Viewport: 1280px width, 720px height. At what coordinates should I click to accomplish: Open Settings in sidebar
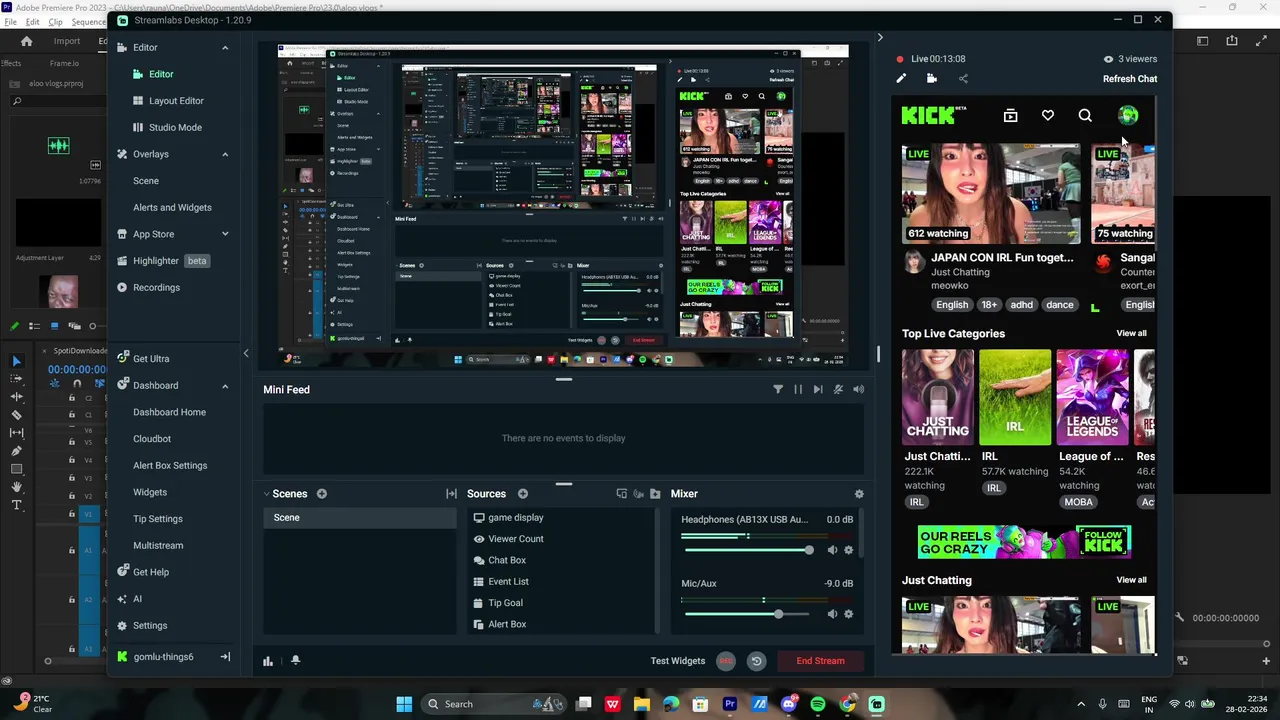tap(150, 626)
